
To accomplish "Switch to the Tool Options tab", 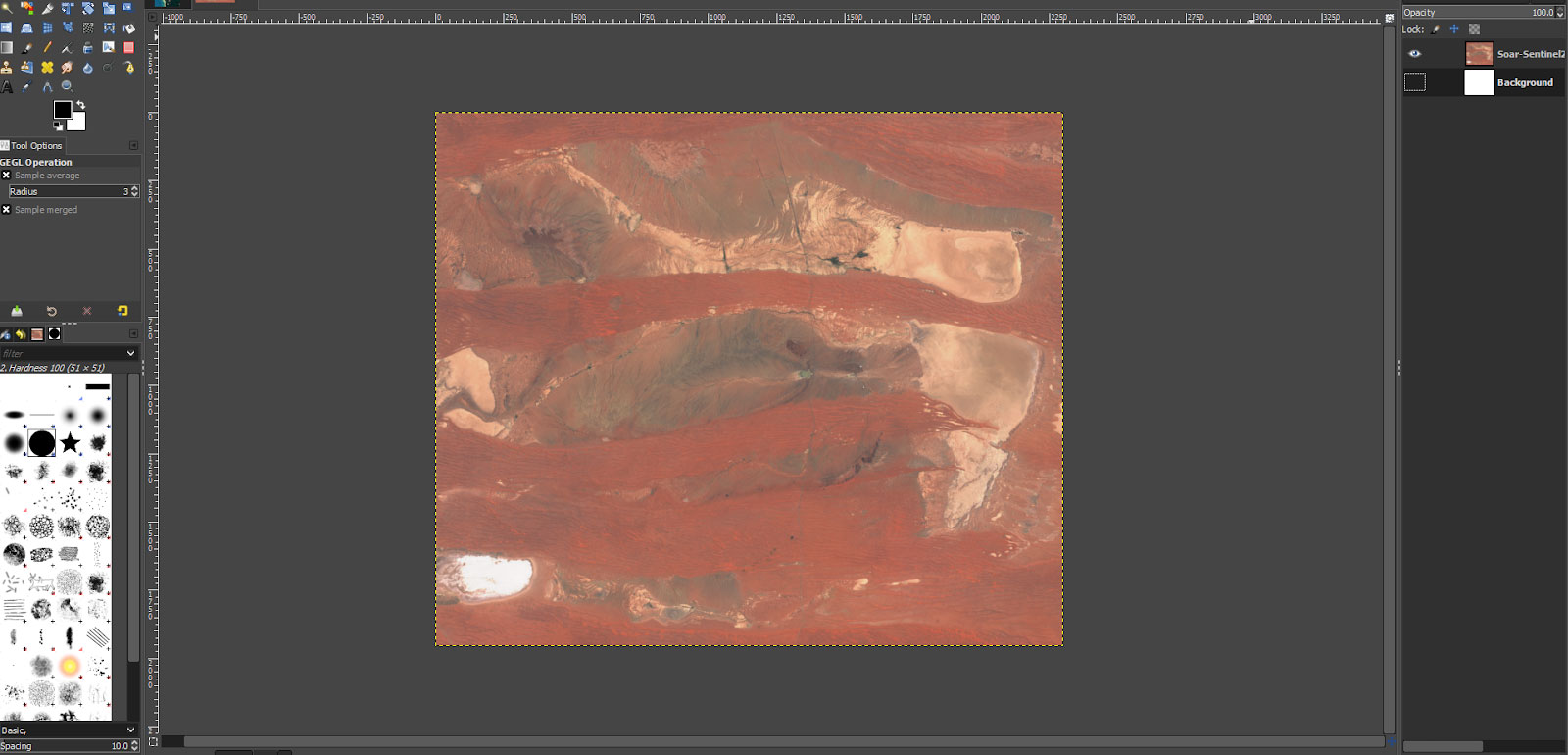I will point(32,145).
